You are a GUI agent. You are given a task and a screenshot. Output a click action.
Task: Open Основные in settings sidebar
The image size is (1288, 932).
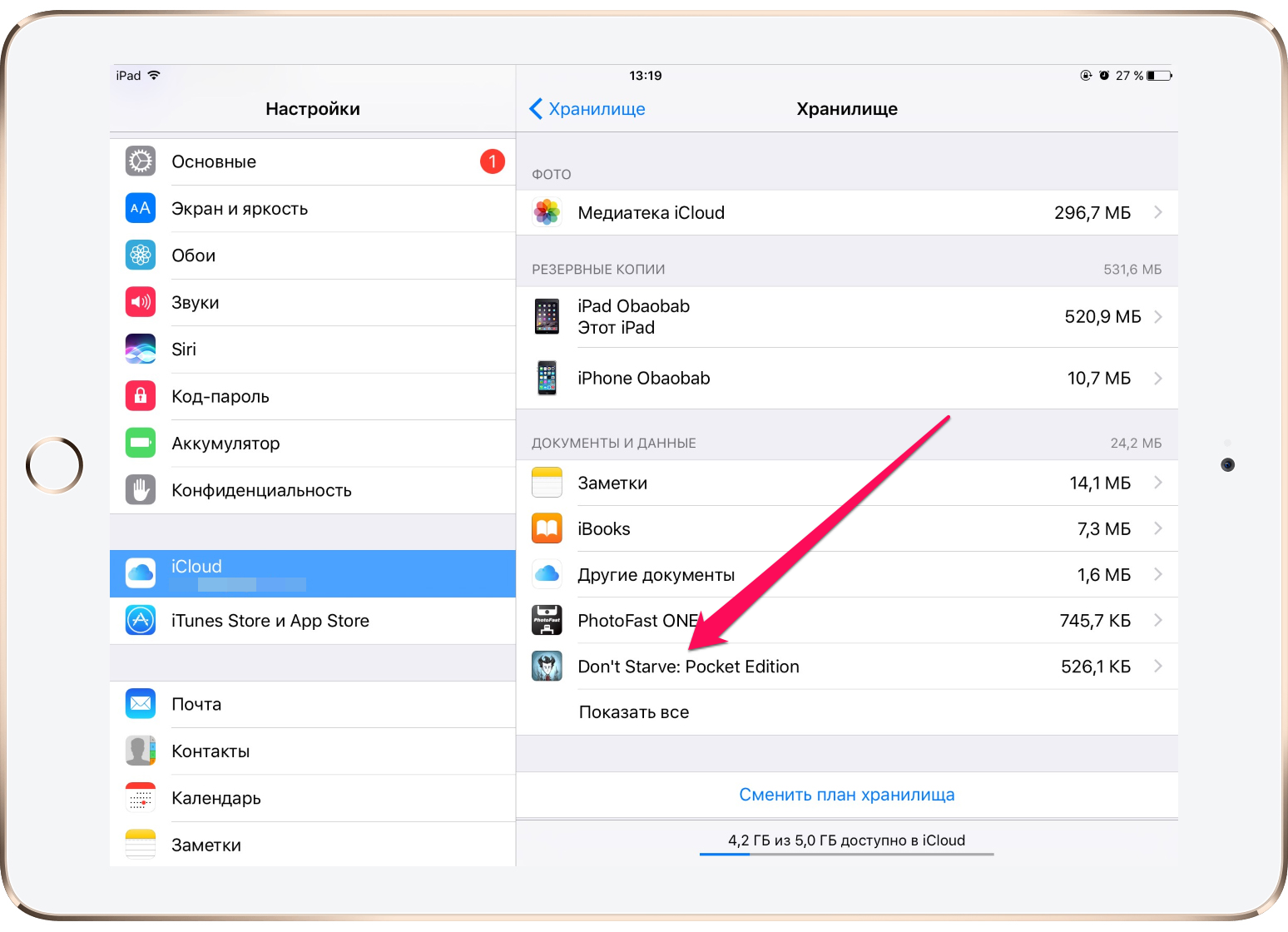coord(313,161)
